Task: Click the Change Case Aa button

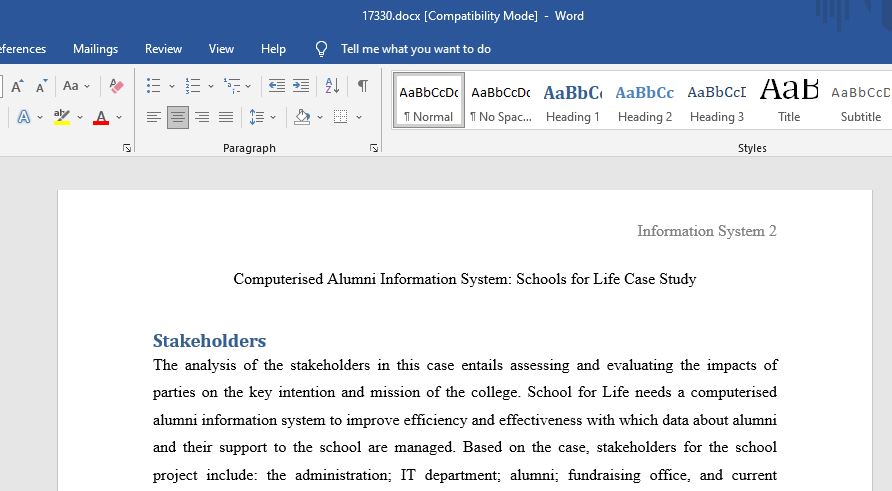Action: click(71, 86)
